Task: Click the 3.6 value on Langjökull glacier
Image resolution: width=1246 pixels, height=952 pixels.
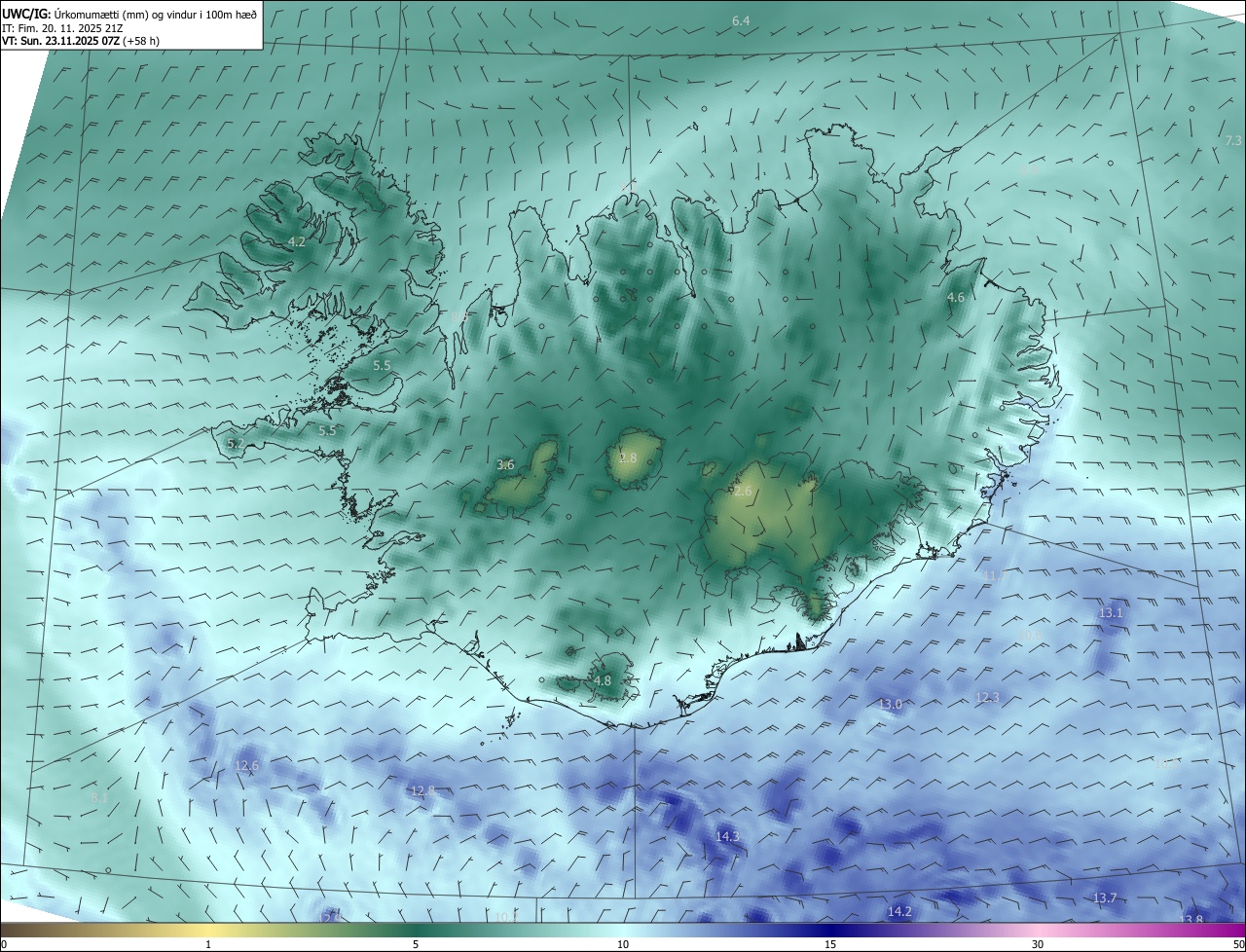Action: click(x=505, y=464)
